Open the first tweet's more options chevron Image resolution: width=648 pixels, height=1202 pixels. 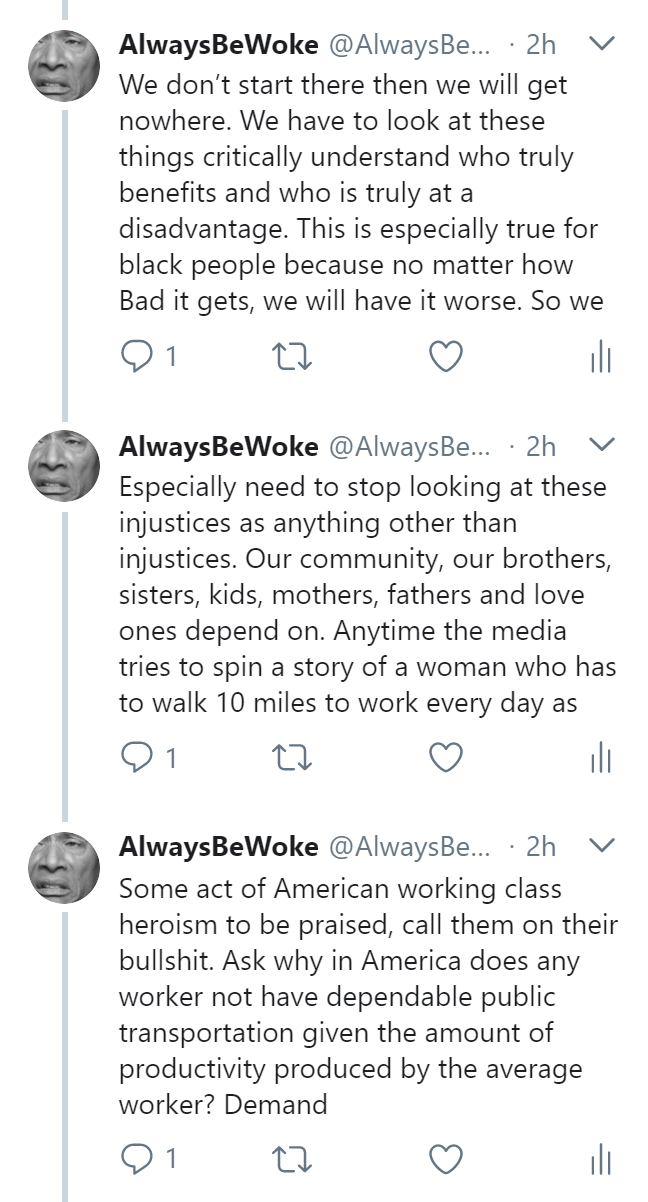click(602, 44)
